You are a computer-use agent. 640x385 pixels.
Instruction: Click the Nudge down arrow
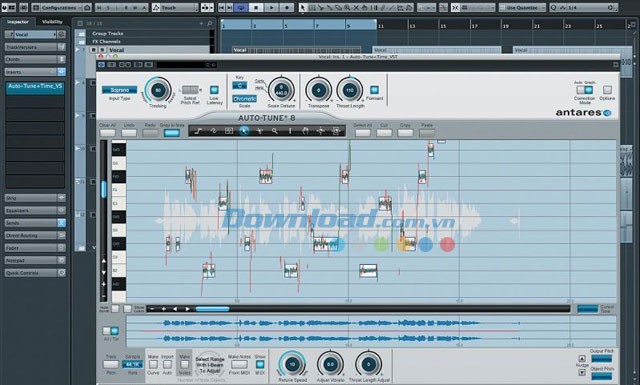[x=582, y=372]
